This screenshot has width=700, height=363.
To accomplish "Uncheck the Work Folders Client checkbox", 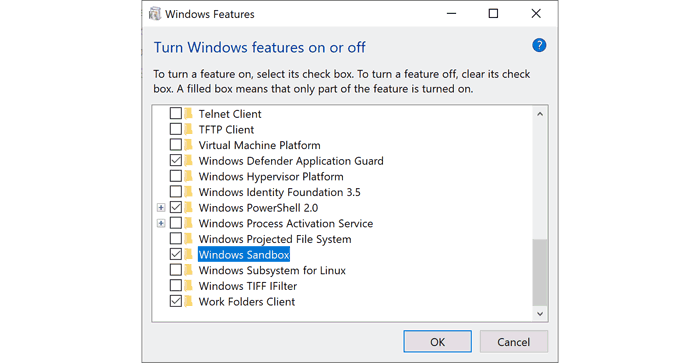I will tap(176, 301).
